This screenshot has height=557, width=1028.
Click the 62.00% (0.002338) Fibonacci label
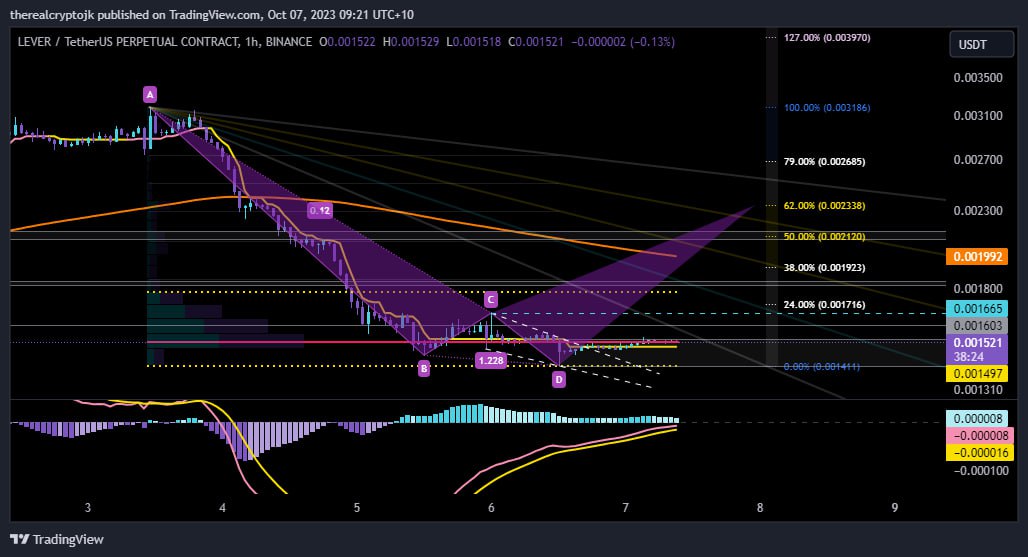(x=824, y=206)
